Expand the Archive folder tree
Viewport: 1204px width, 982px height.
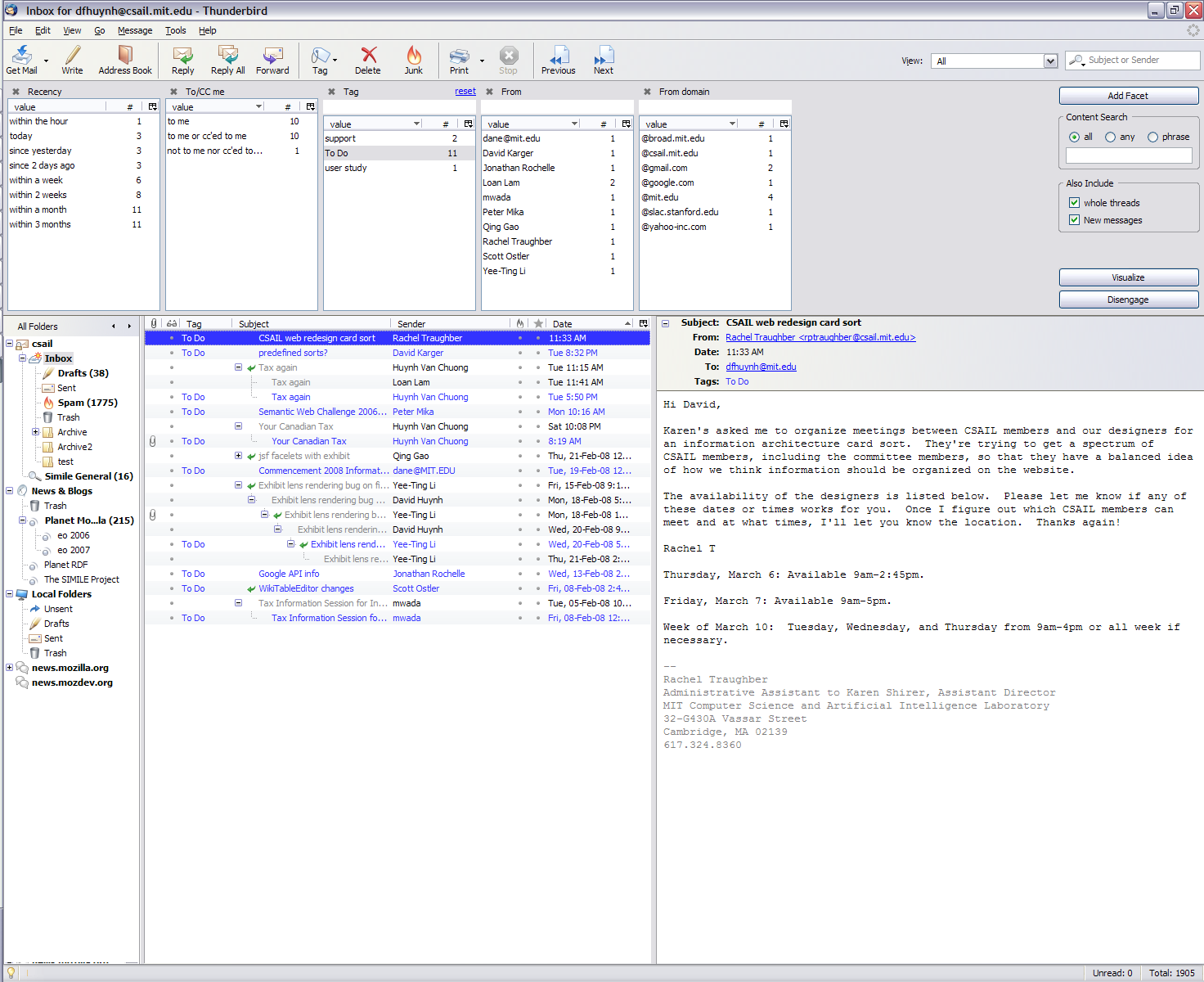pos(35,432)
